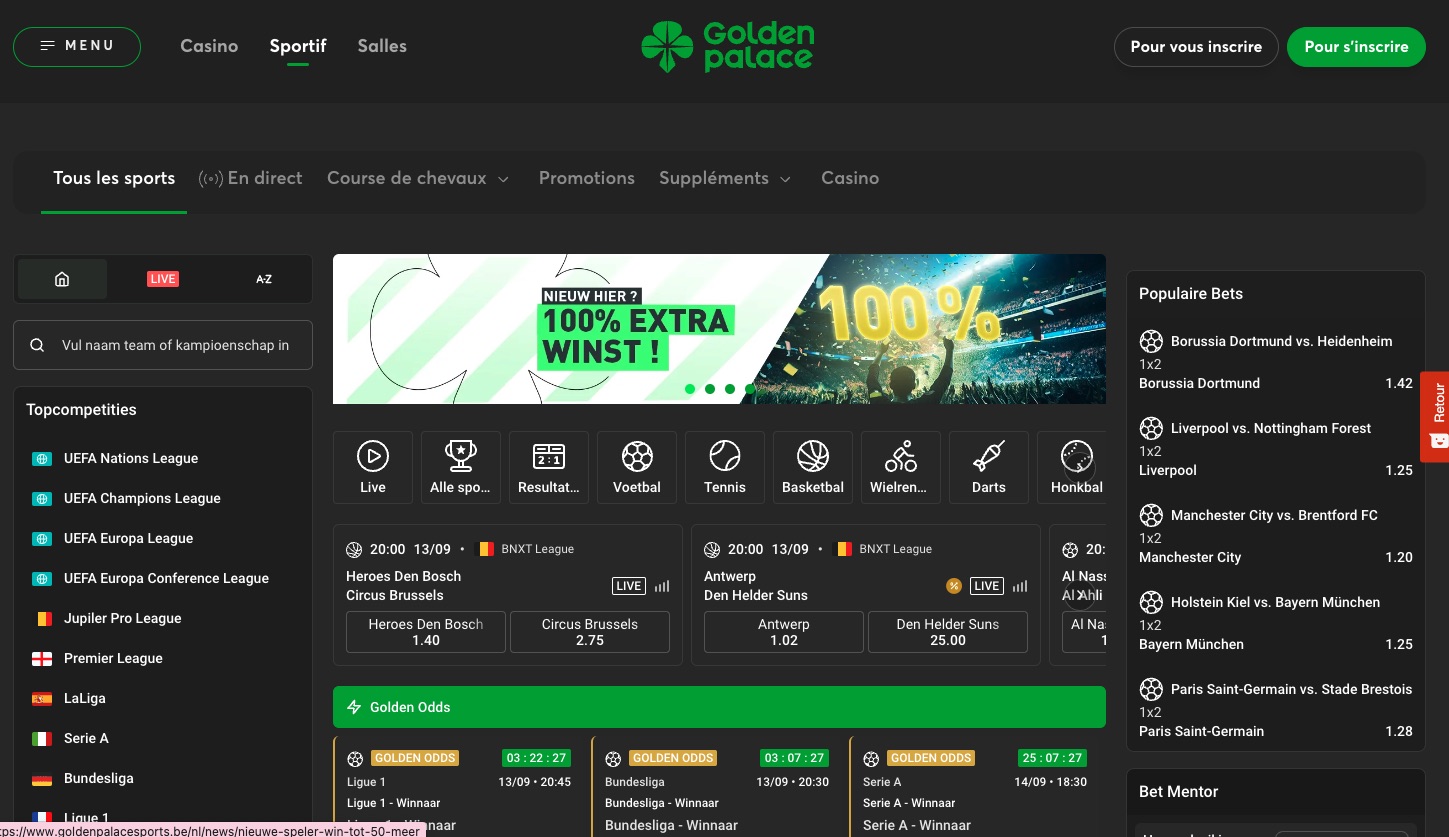Expand the Course de chevaux dropdown

[x=418, y=178]
